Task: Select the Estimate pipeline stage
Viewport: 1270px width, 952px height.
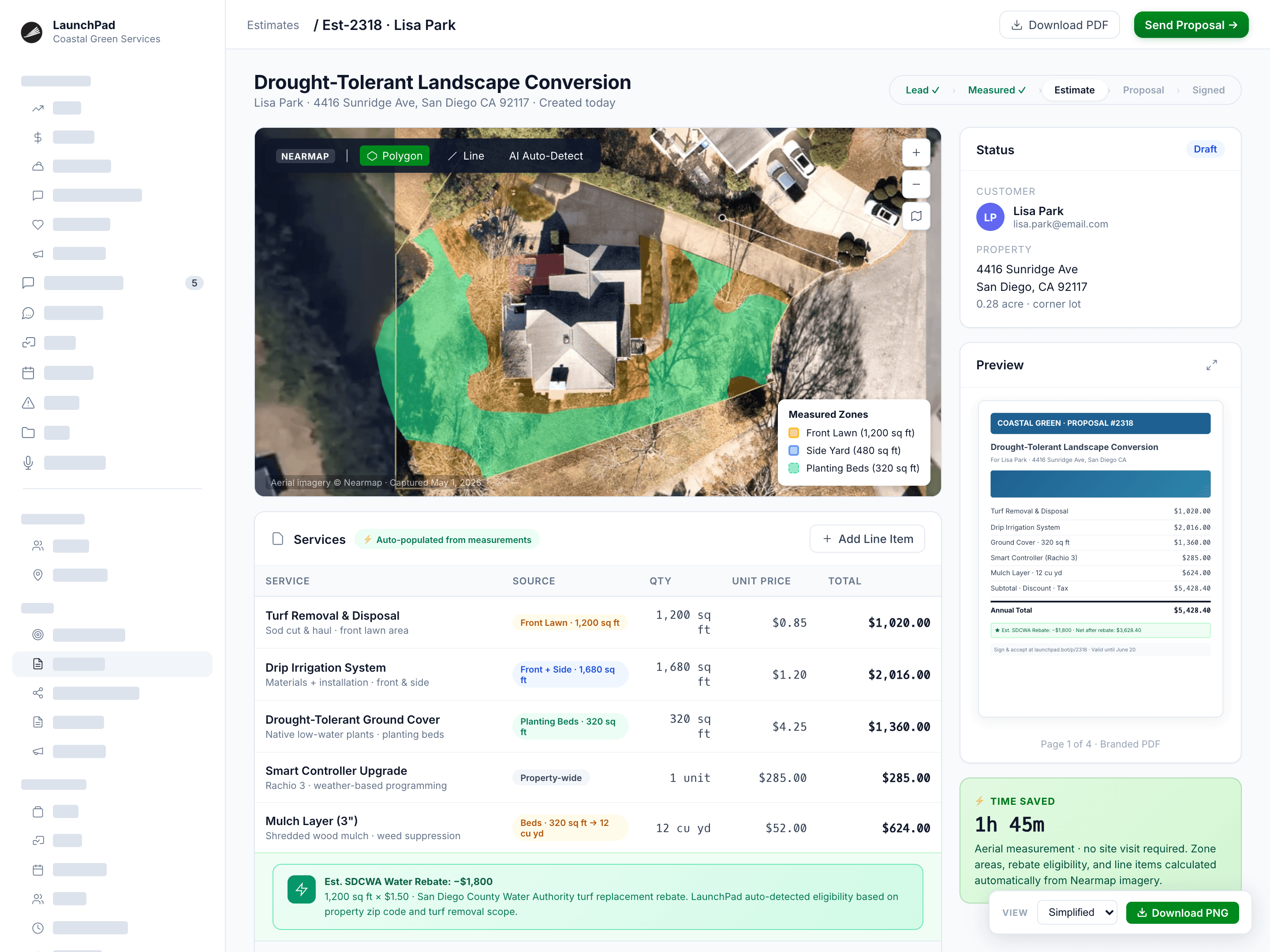Action: coord(1074,90)
